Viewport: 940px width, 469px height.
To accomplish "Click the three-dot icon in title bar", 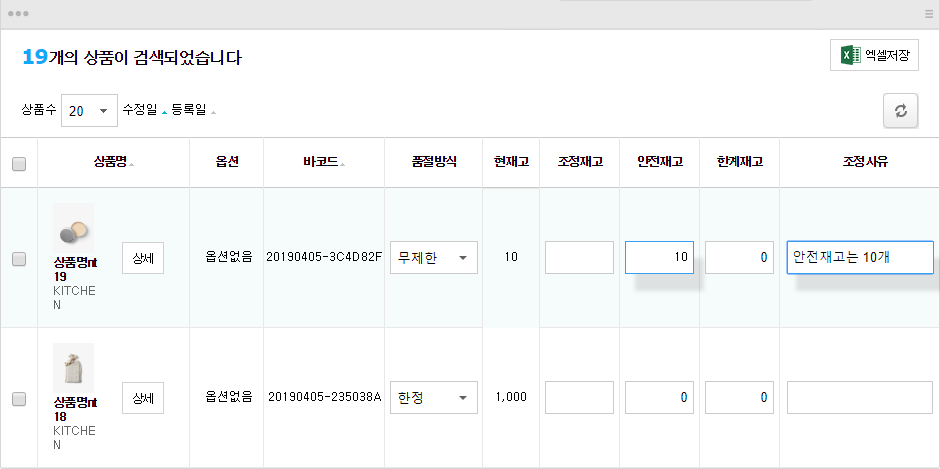I will pos(18,14).
